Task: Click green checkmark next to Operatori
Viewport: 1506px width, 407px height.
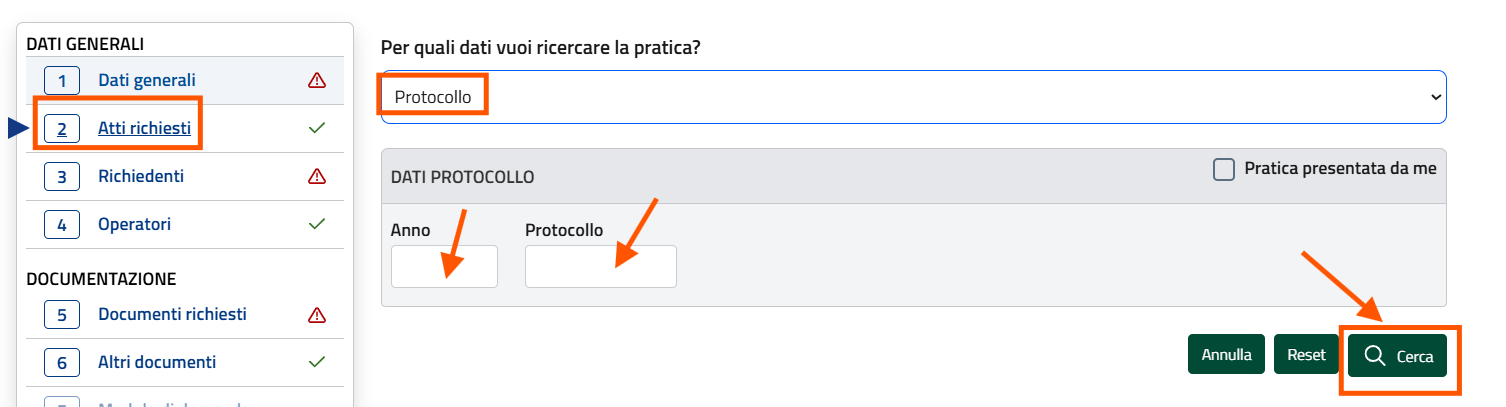Action: 317,224
